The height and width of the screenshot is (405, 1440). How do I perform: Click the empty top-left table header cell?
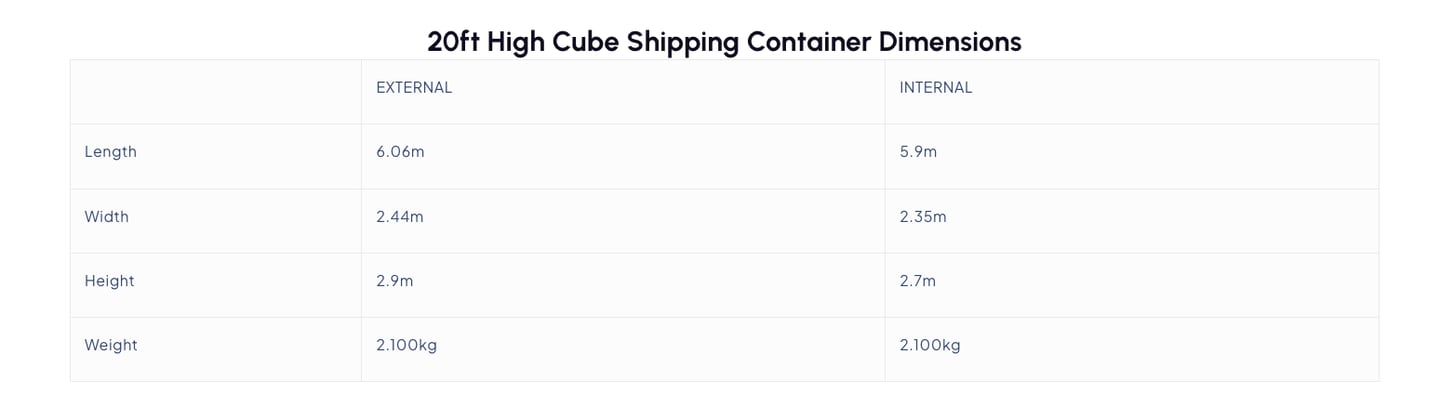pos(215,92)
